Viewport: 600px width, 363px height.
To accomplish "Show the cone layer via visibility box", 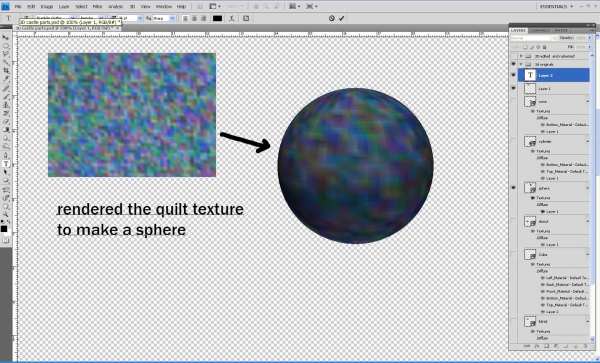I will [x=514, y=101].
